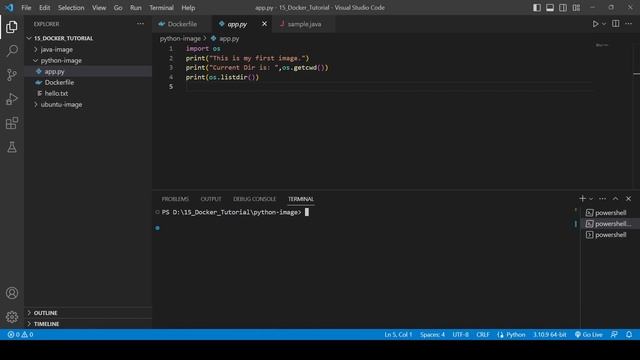Expand the java-image folder
The width and height of the screenshot is (640, 360).
click(x=88, y=49)
